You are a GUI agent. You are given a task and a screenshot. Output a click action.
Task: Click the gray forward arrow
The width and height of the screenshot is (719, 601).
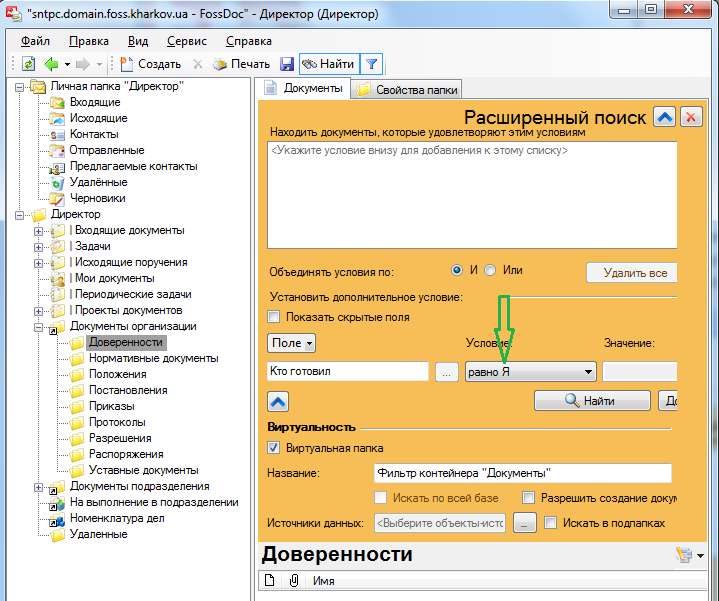[x=83, y=64]
